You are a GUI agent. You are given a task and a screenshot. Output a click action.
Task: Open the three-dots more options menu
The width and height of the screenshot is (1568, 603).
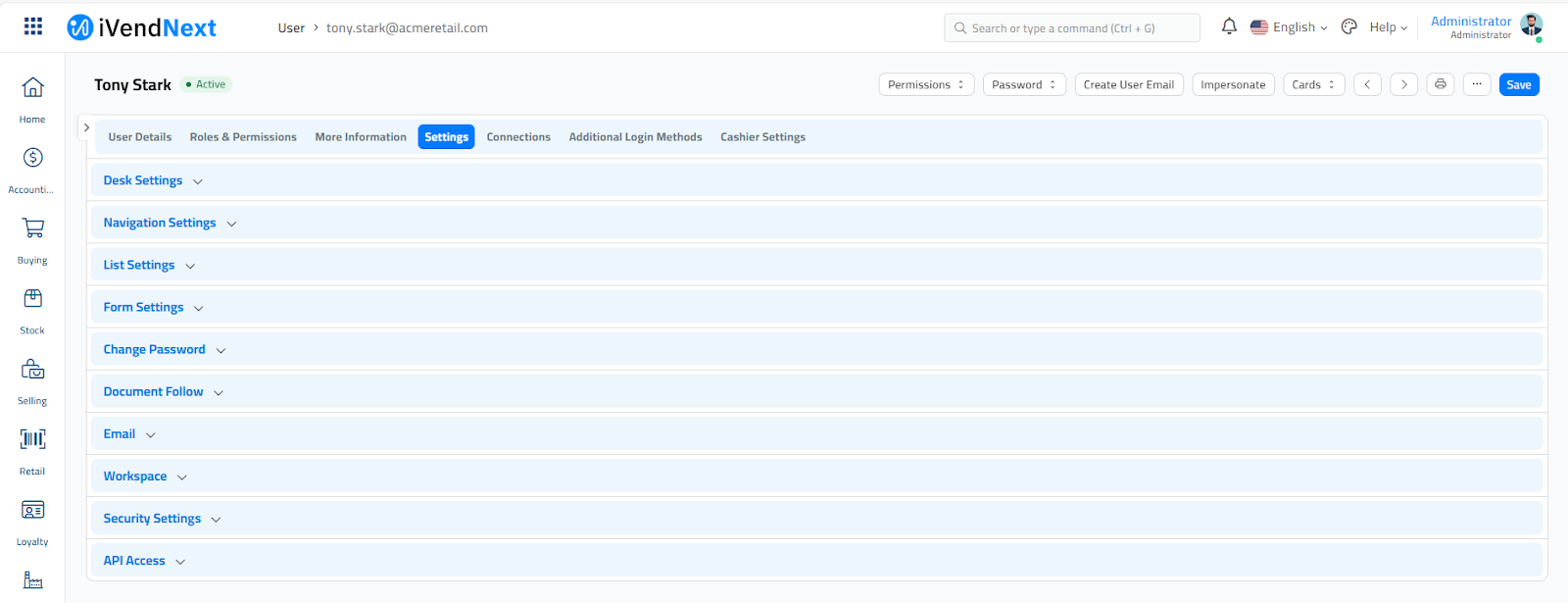click(1476, 84)
